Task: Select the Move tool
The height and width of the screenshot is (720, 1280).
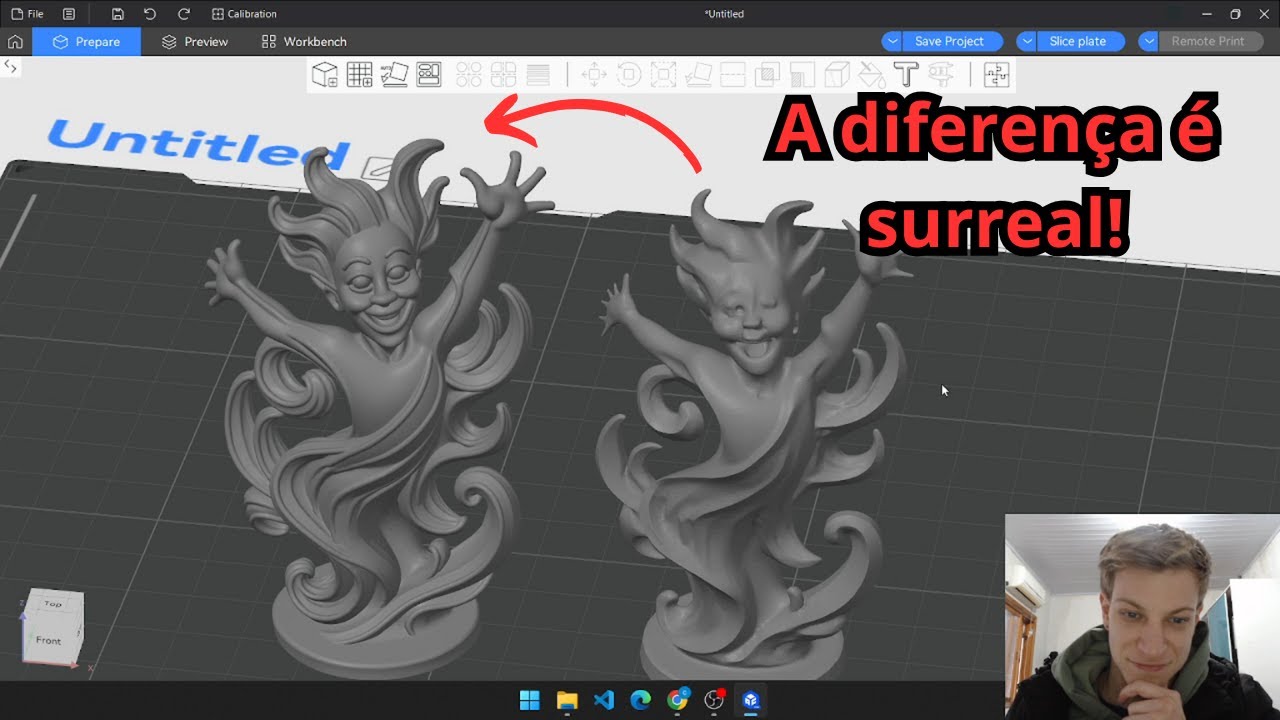Action: point(594,75)
